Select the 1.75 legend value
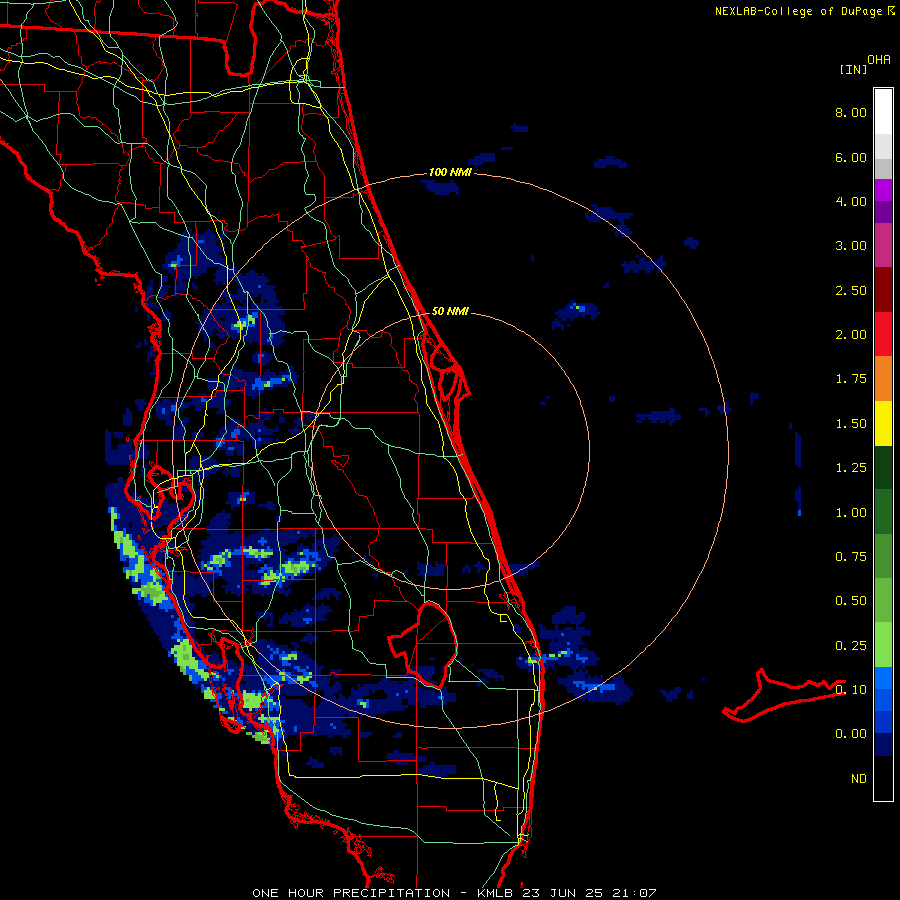This screenshot has width=900, height=900. (851, 379)
